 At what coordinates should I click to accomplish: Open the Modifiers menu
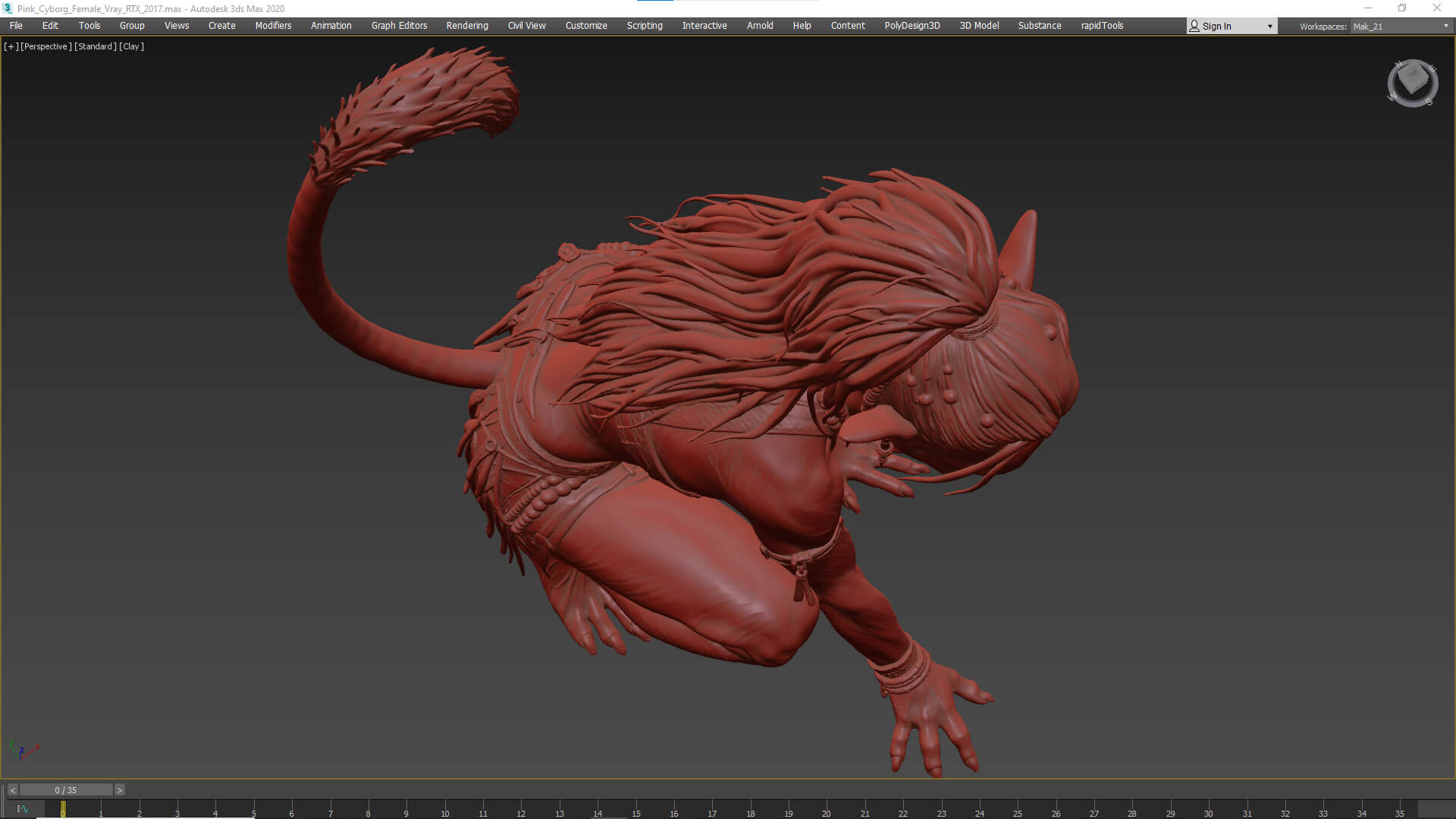pos(273,26)
